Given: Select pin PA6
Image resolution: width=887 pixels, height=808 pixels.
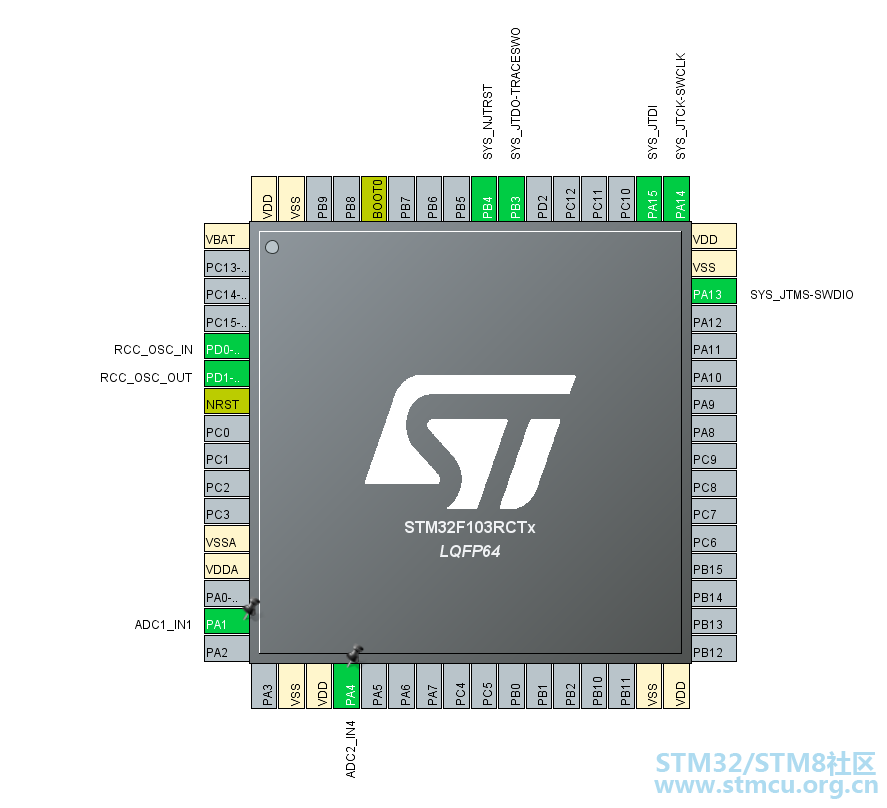Looking at the screenshot, I should pyautogui.click(x=402, y=686).
